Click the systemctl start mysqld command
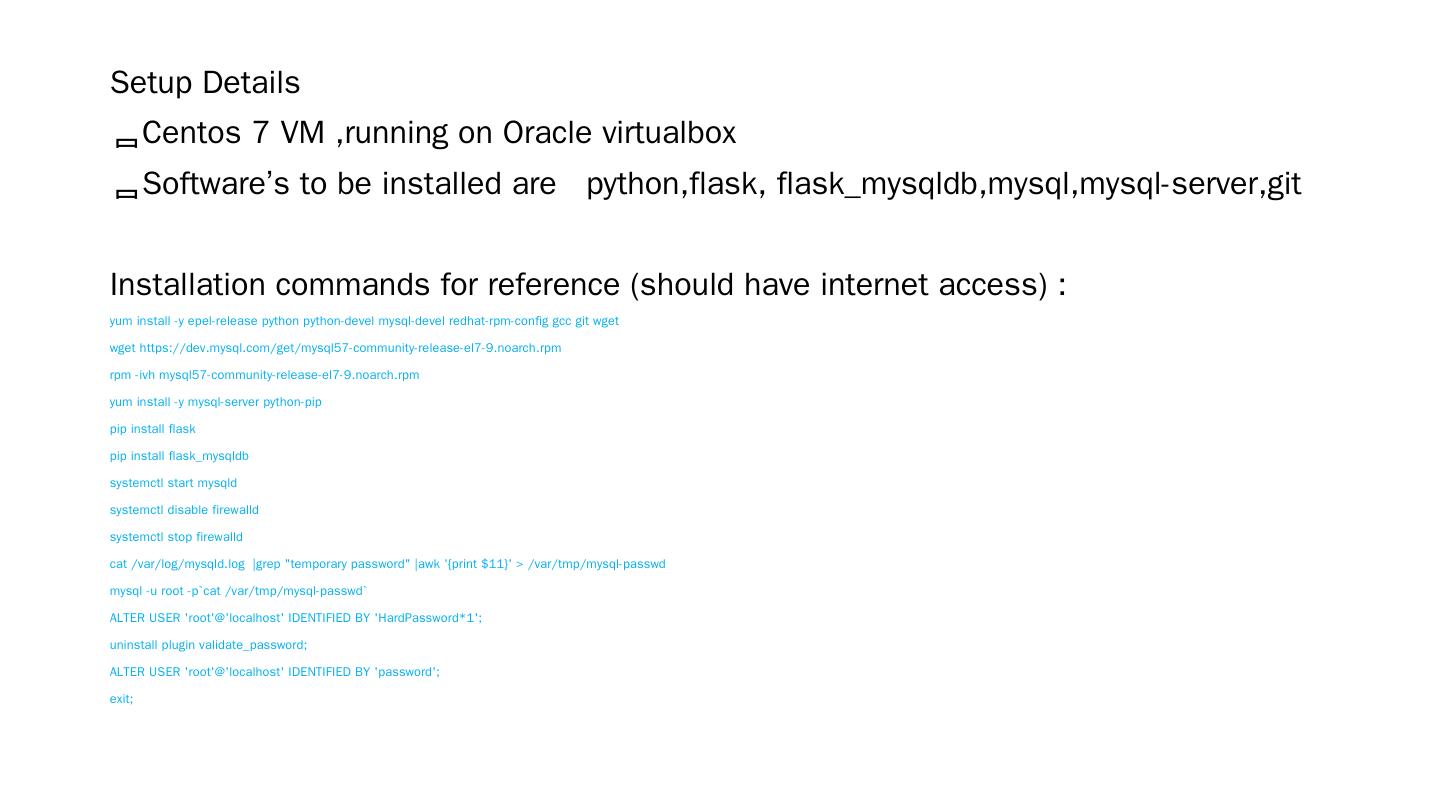Image resolution: width=1440 pixels, height=810 pixels. click(173, 483)
